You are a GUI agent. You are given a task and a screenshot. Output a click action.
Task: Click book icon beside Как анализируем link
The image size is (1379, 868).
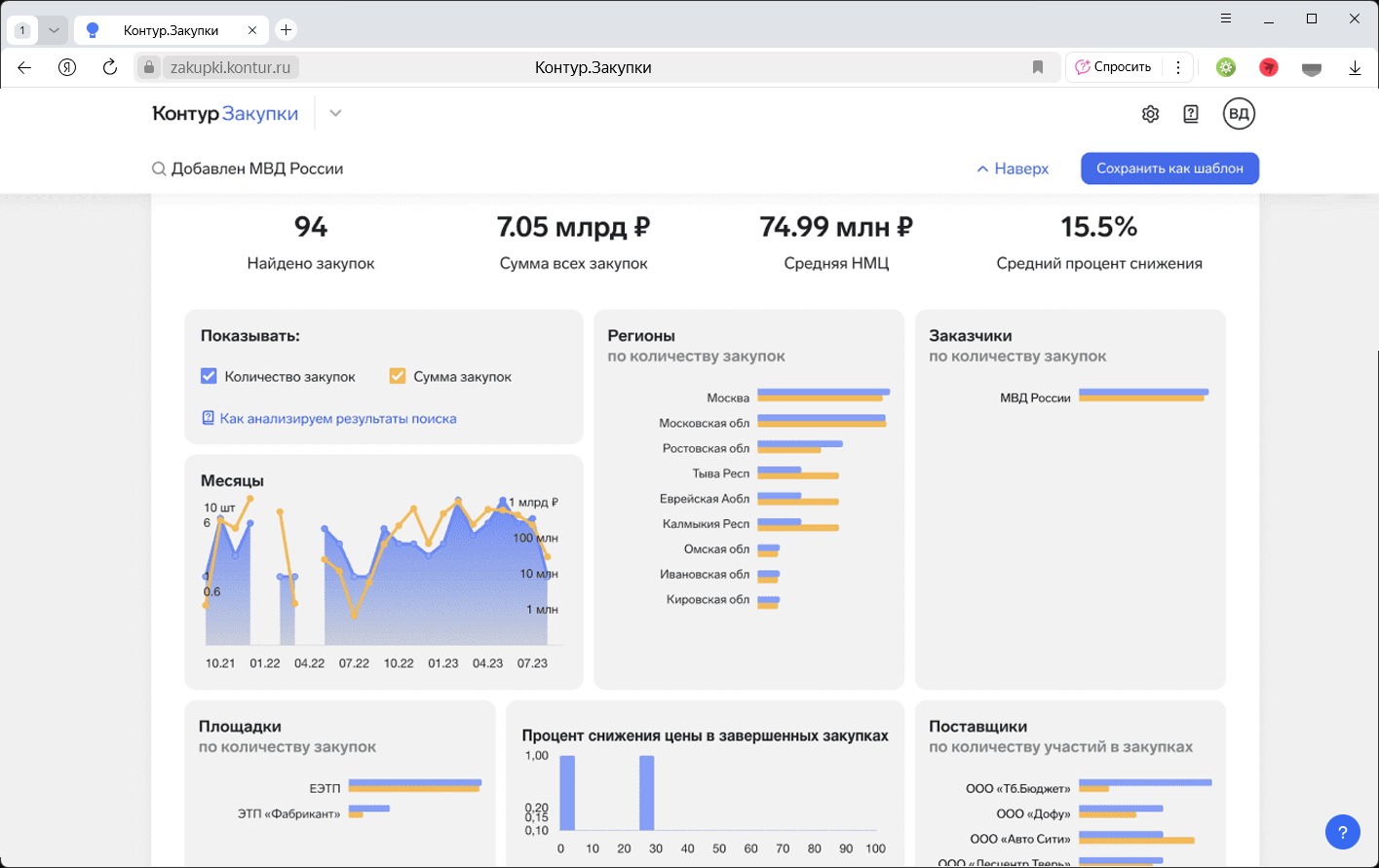tap(208, 418)
